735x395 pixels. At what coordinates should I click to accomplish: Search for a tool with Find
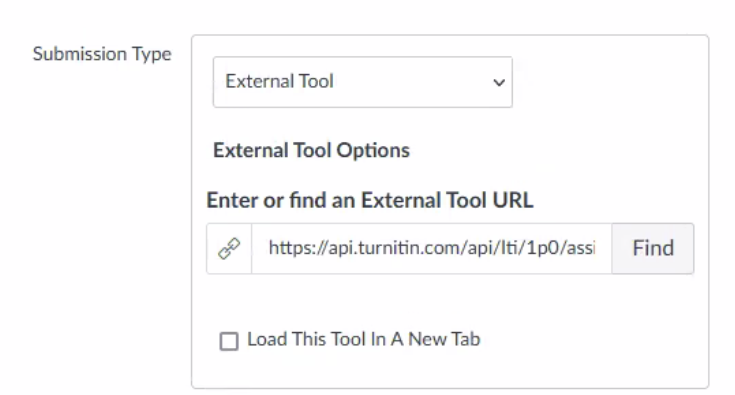[652, 248]
